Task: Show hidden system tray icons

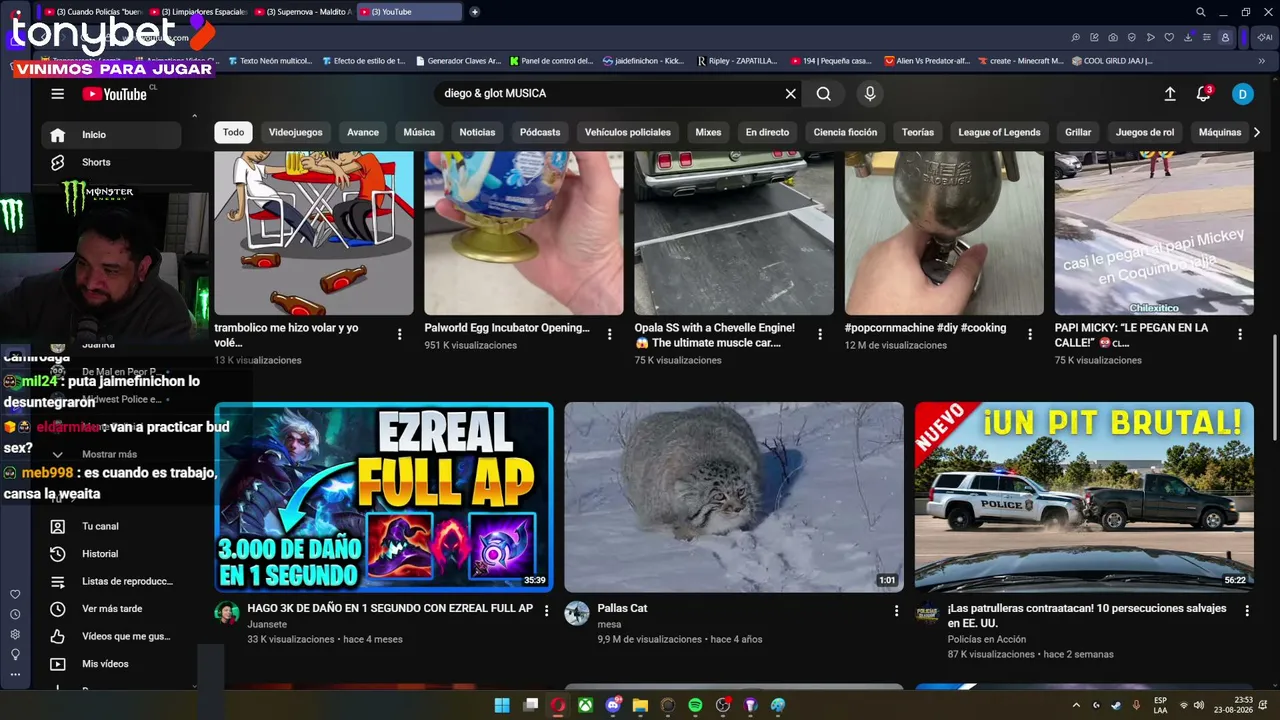Action: click(x=1076, y=705)
